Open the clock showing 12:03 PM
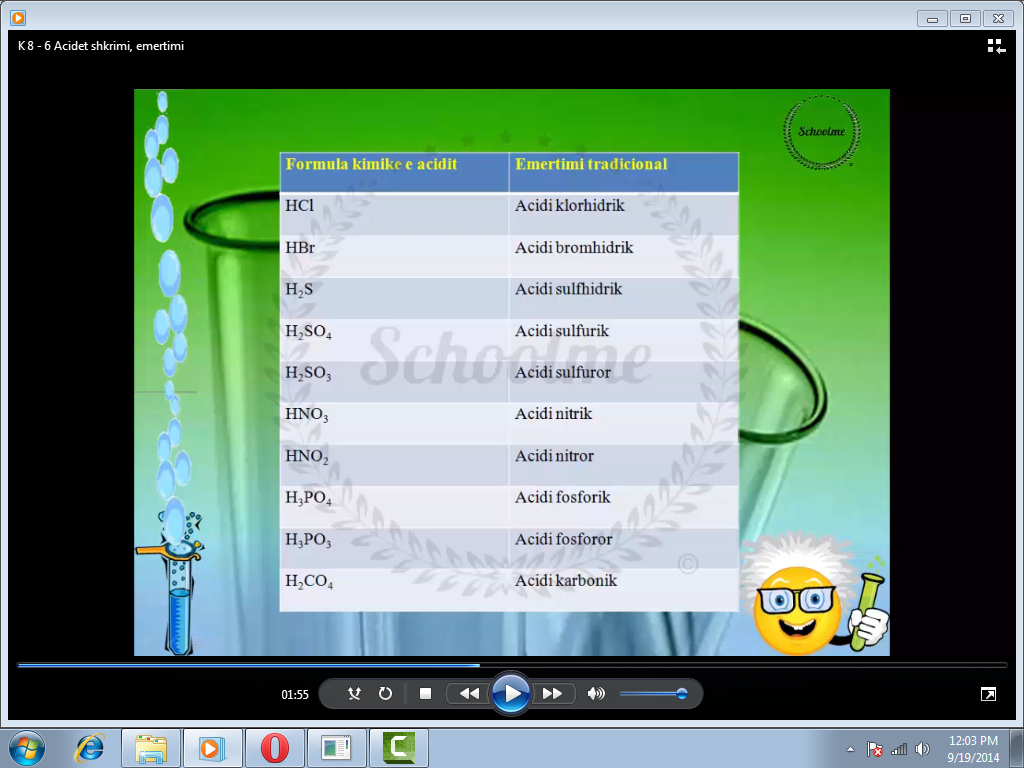The image size is (1024, 768). coord(973,749)
